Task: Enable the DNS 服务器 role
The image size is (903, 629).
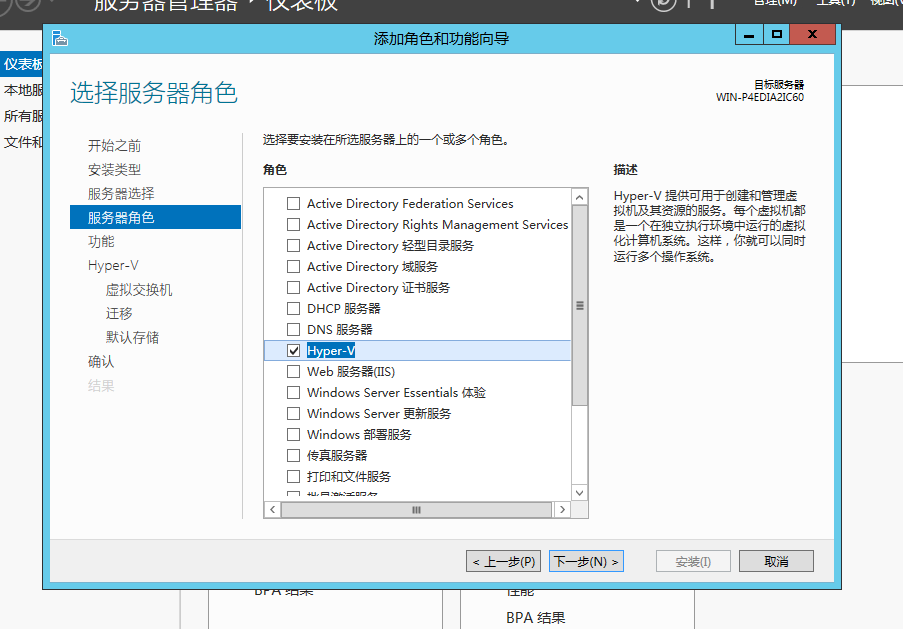Action: click(293, 329)
